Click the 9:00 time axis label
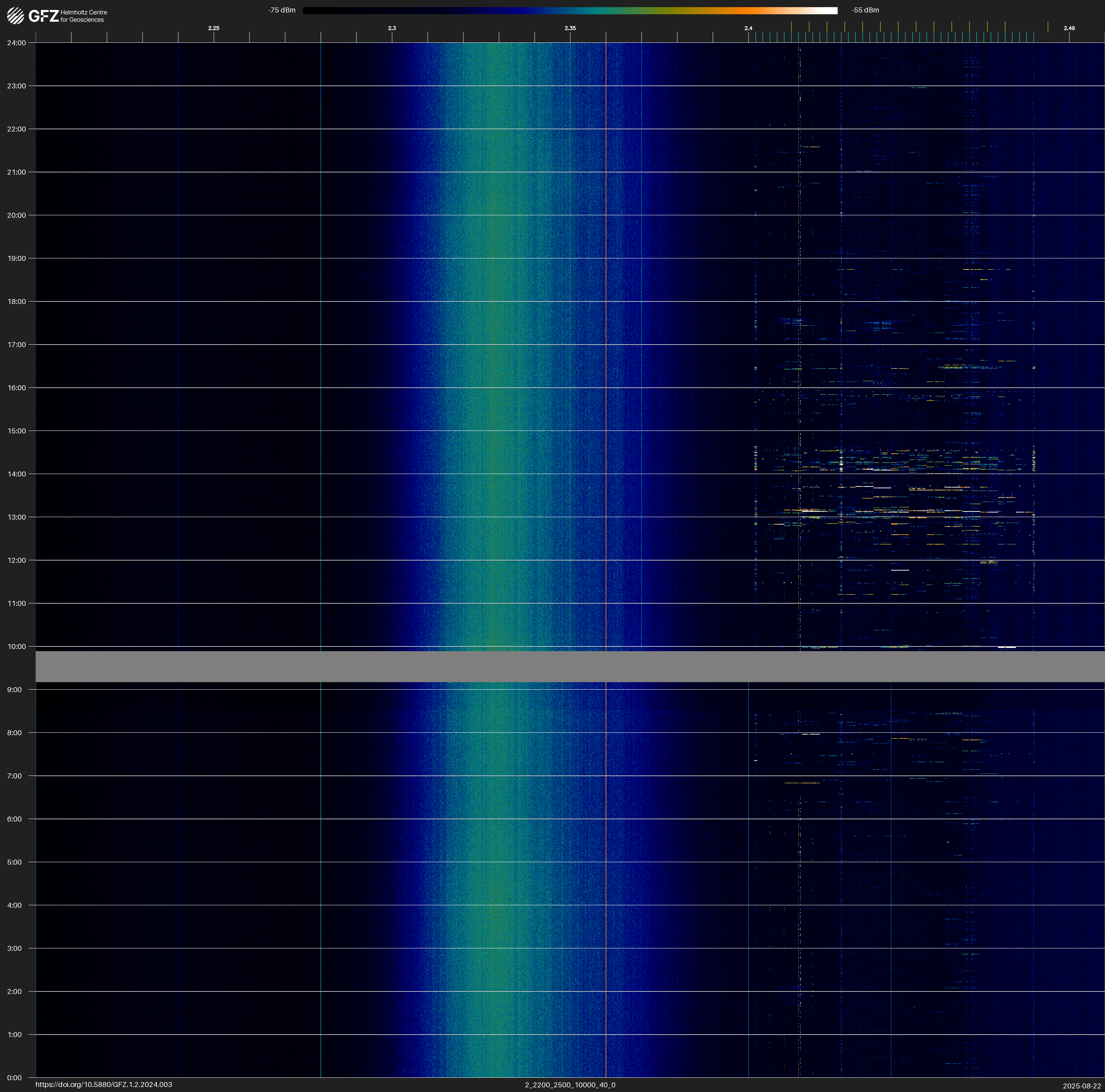1105x1092 pixels. tap(14, 690)
